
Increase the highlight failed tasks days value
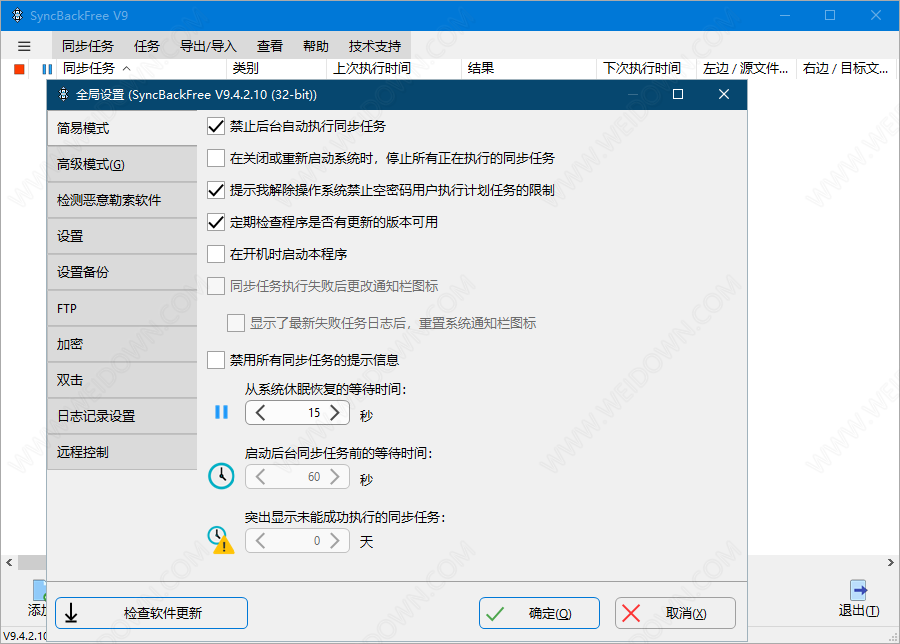(x=335, y=541)
